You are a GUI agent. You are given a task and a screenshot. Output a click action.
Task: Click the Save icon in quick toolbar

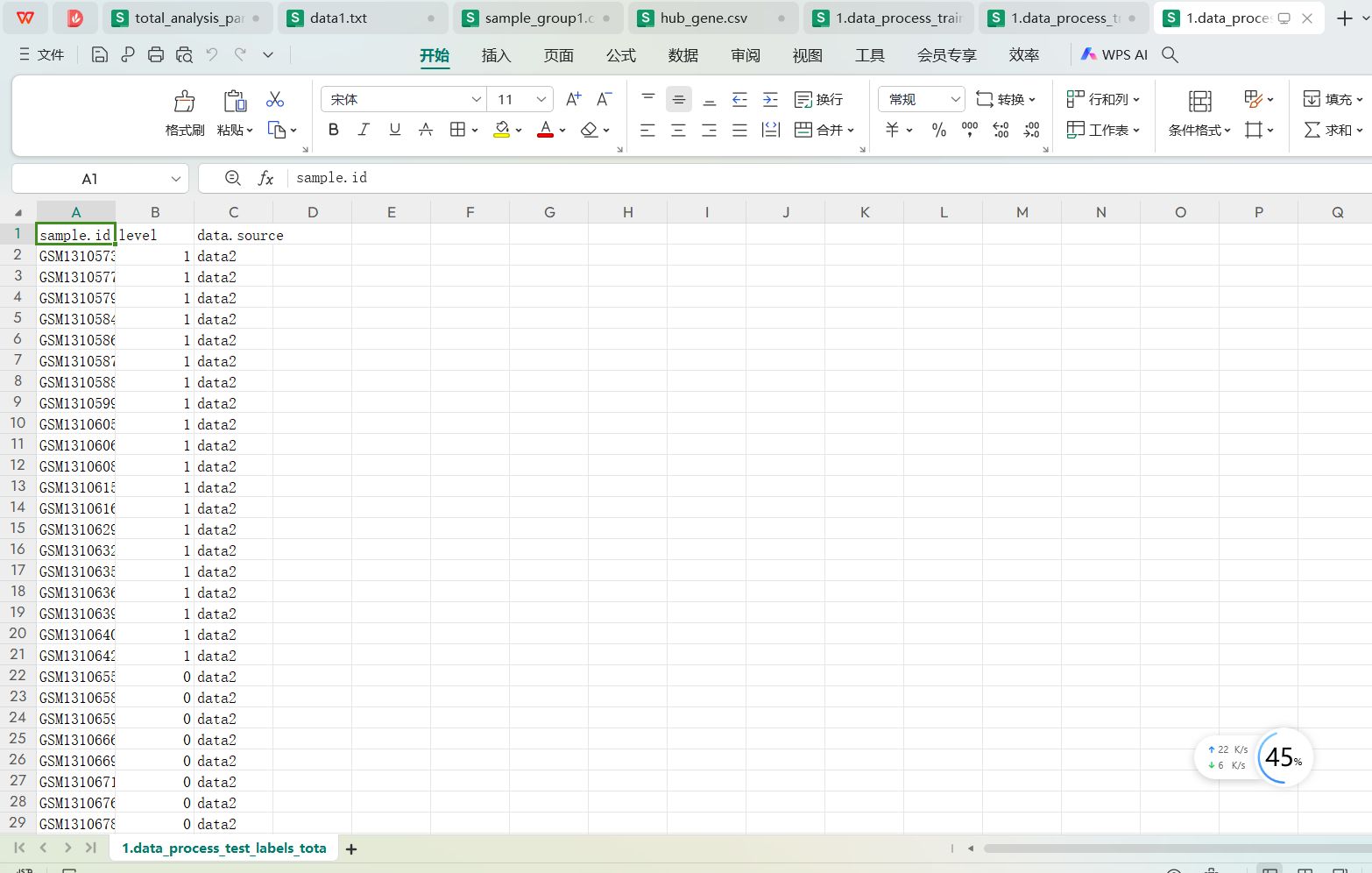pyautogui.click(x=100, y=54)
